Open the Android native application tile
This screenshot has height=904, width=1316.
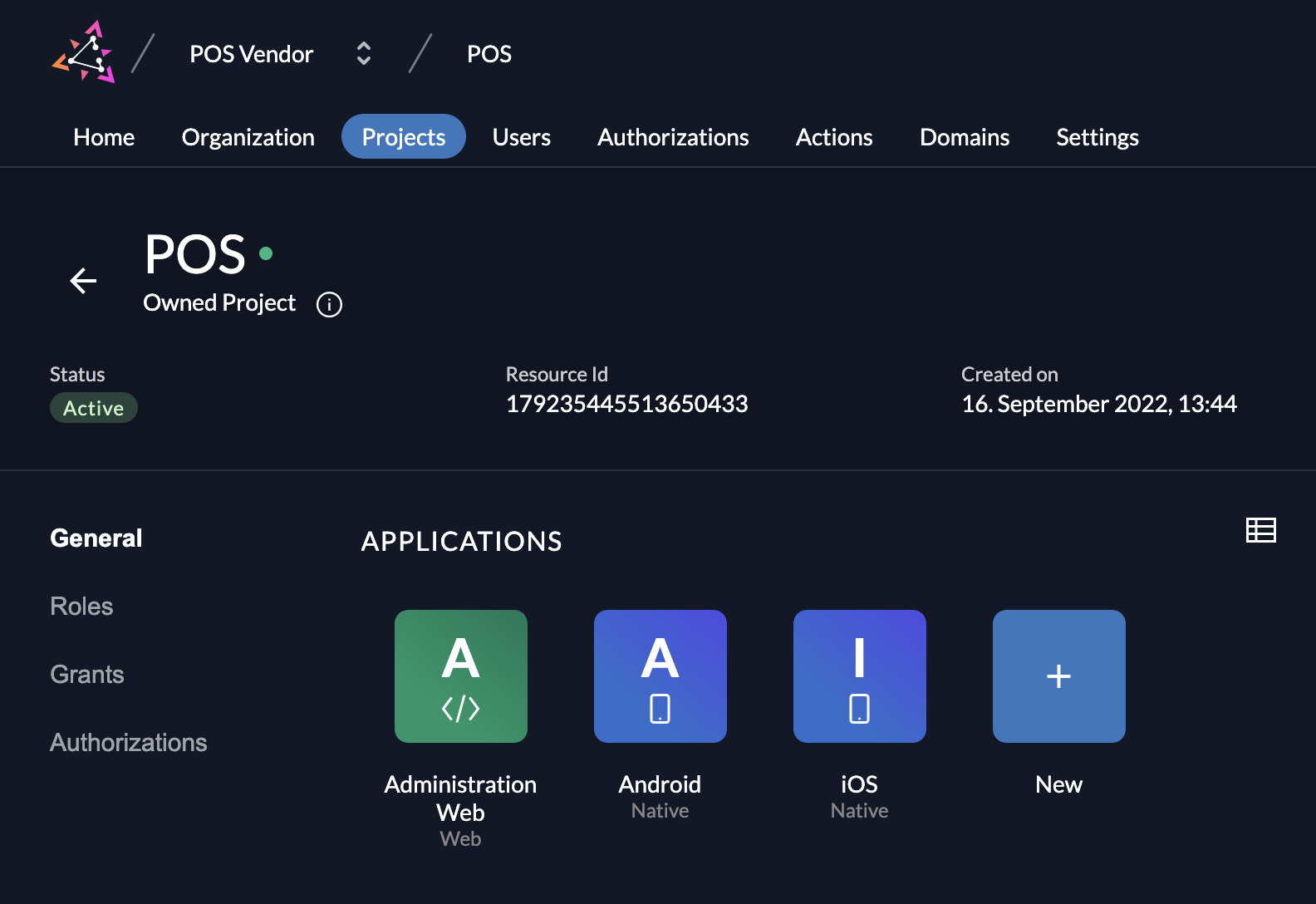[x=660, y=676]
